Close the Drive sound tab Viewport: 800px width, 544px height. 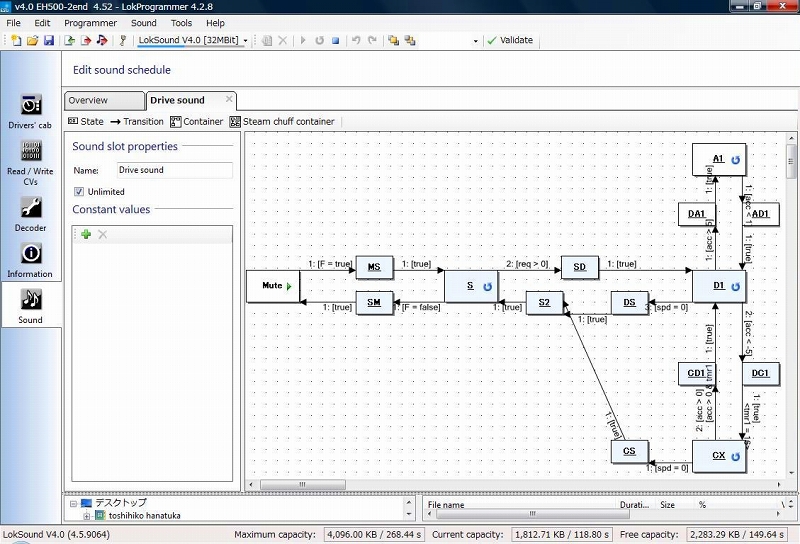coord(229,99)
